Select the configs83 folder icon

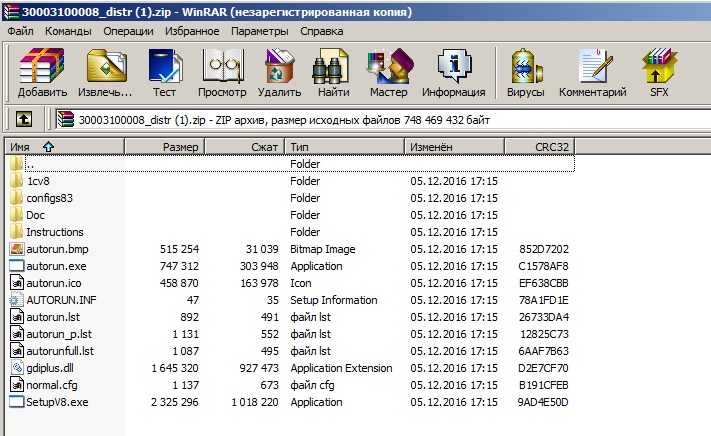(x=16, y=198)
